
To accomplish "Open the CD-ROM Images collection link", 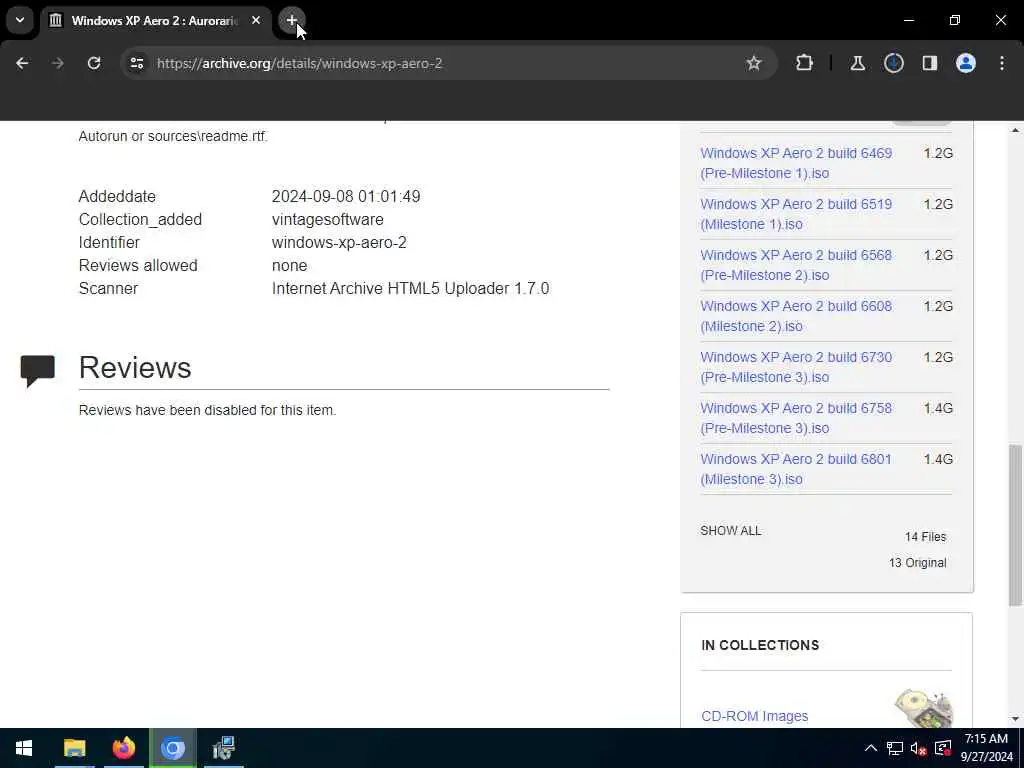I will (754, 716).
